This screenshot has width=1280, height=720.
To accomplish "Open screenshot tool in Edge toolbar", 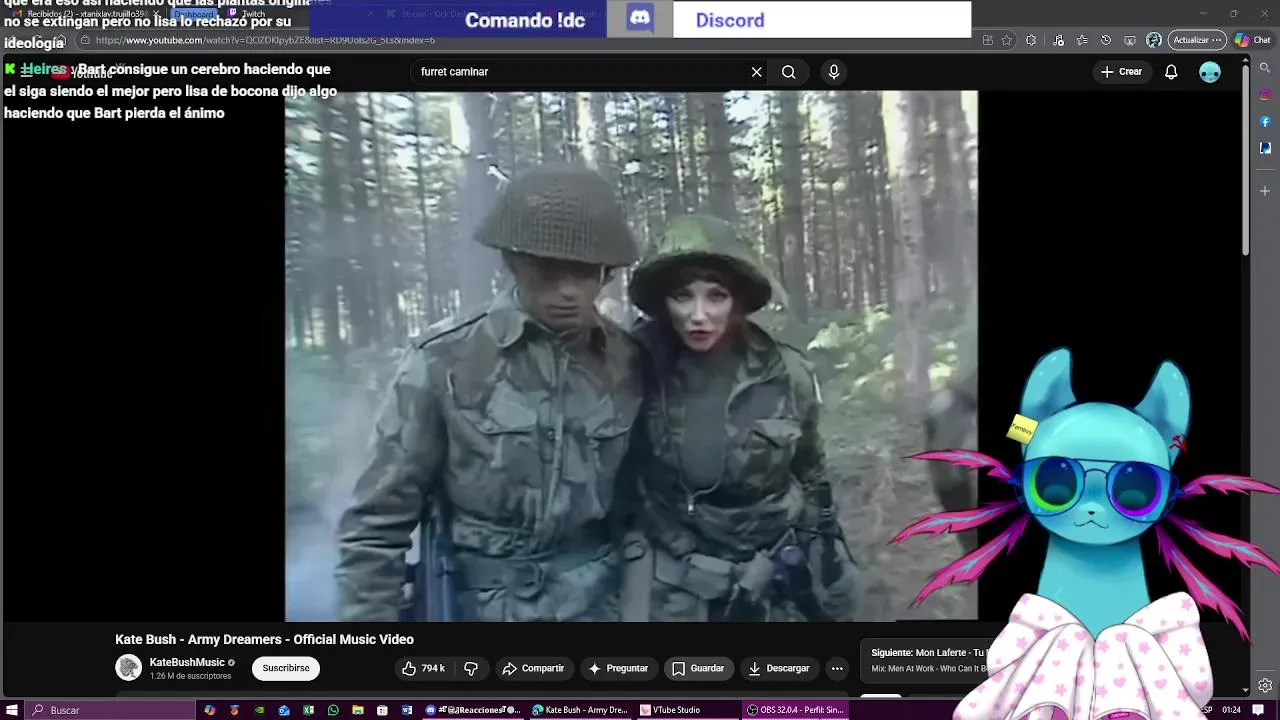I will [1130, 40].
